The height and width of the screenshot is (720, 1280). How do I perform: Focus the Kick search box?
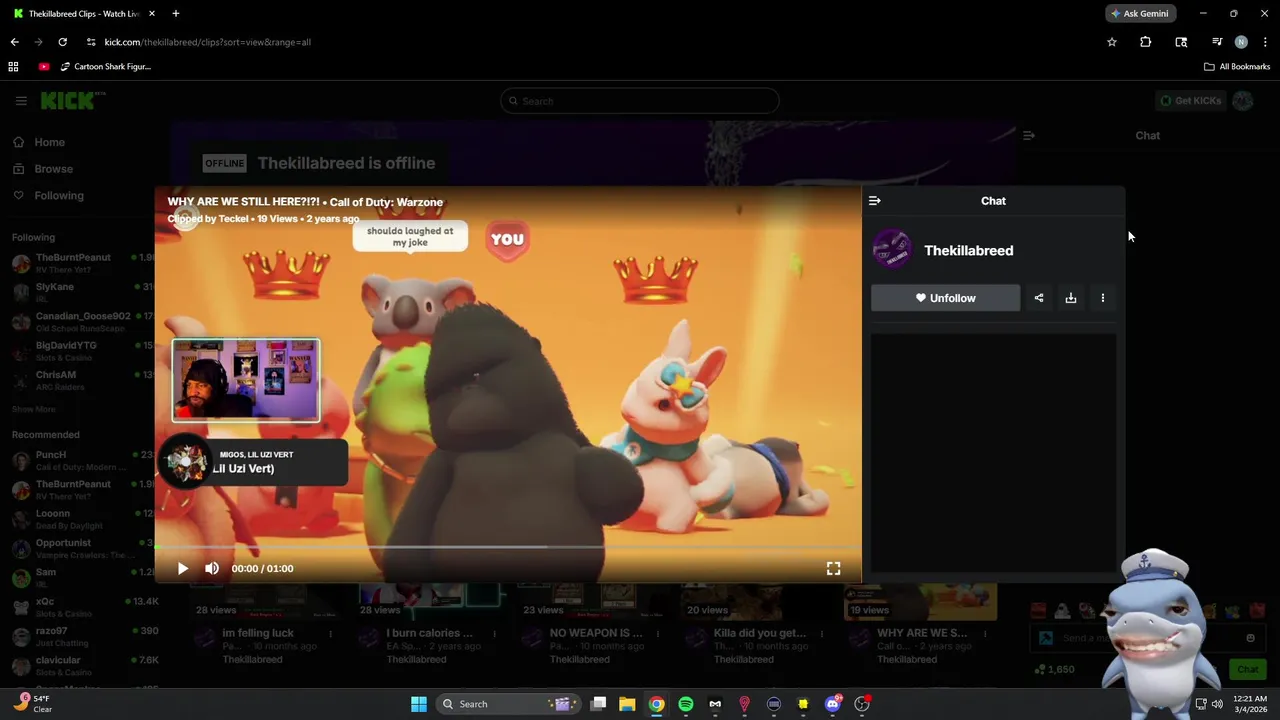coord(640,101)
